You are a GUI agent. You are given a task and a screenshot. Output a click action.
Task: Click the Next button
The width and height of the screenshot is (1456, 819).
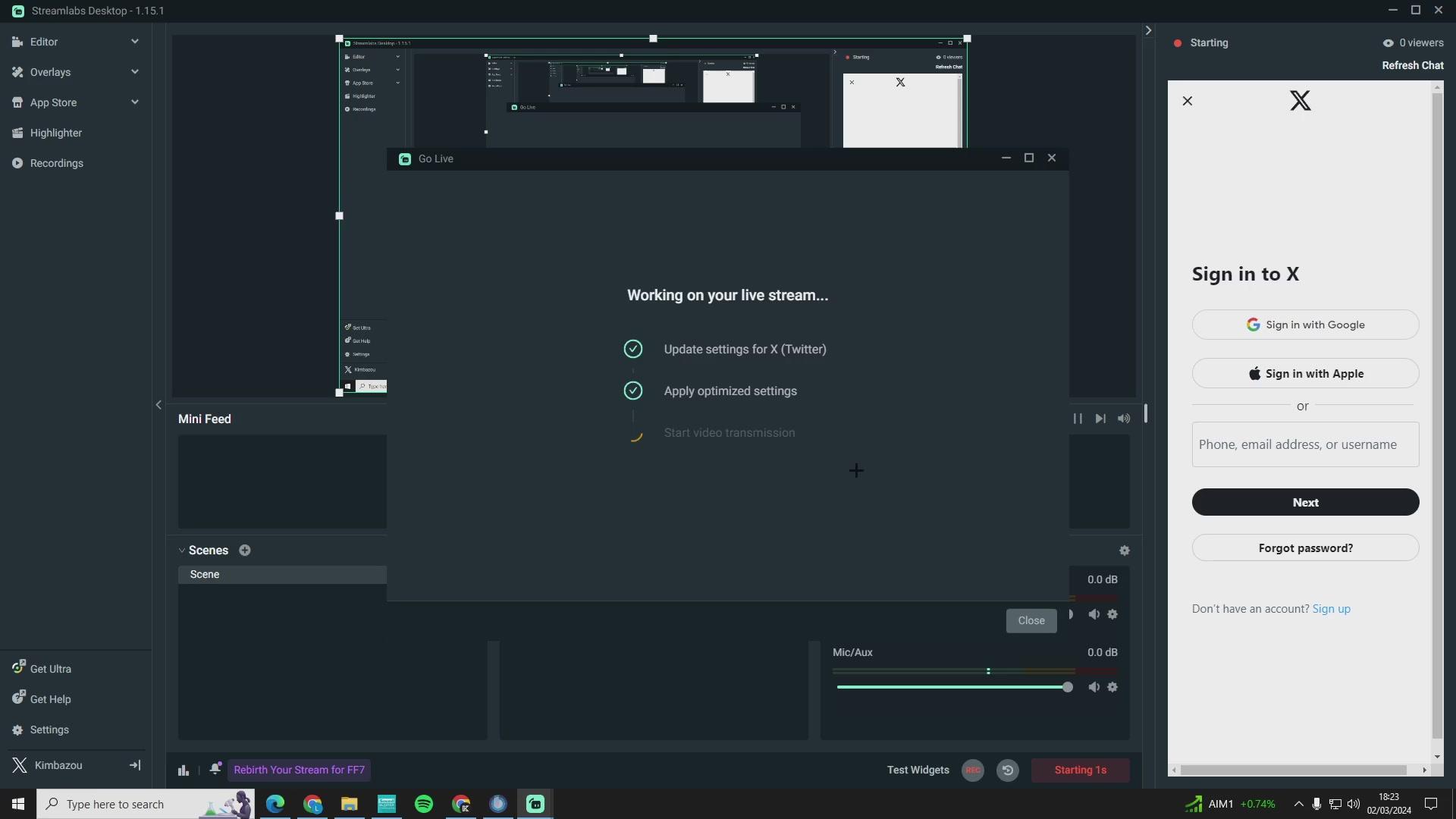click(1305, 502)
